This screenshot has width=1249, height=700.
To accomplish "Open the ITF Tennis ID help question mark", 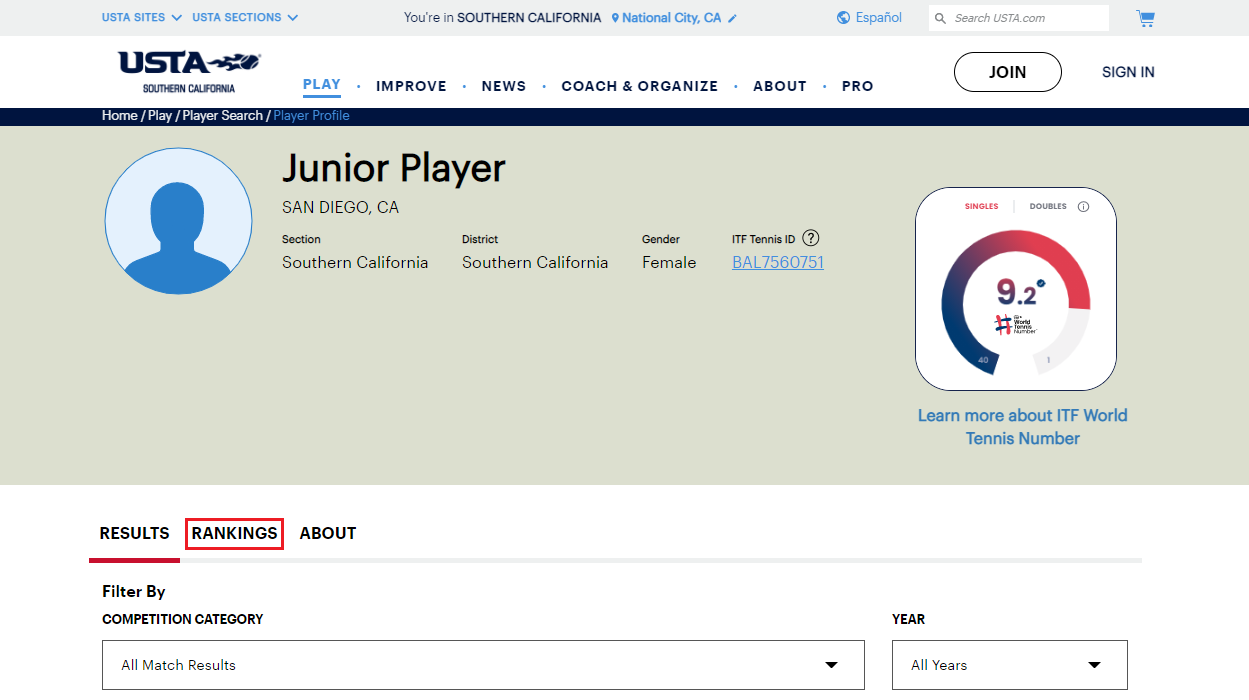I will point(811,238).
